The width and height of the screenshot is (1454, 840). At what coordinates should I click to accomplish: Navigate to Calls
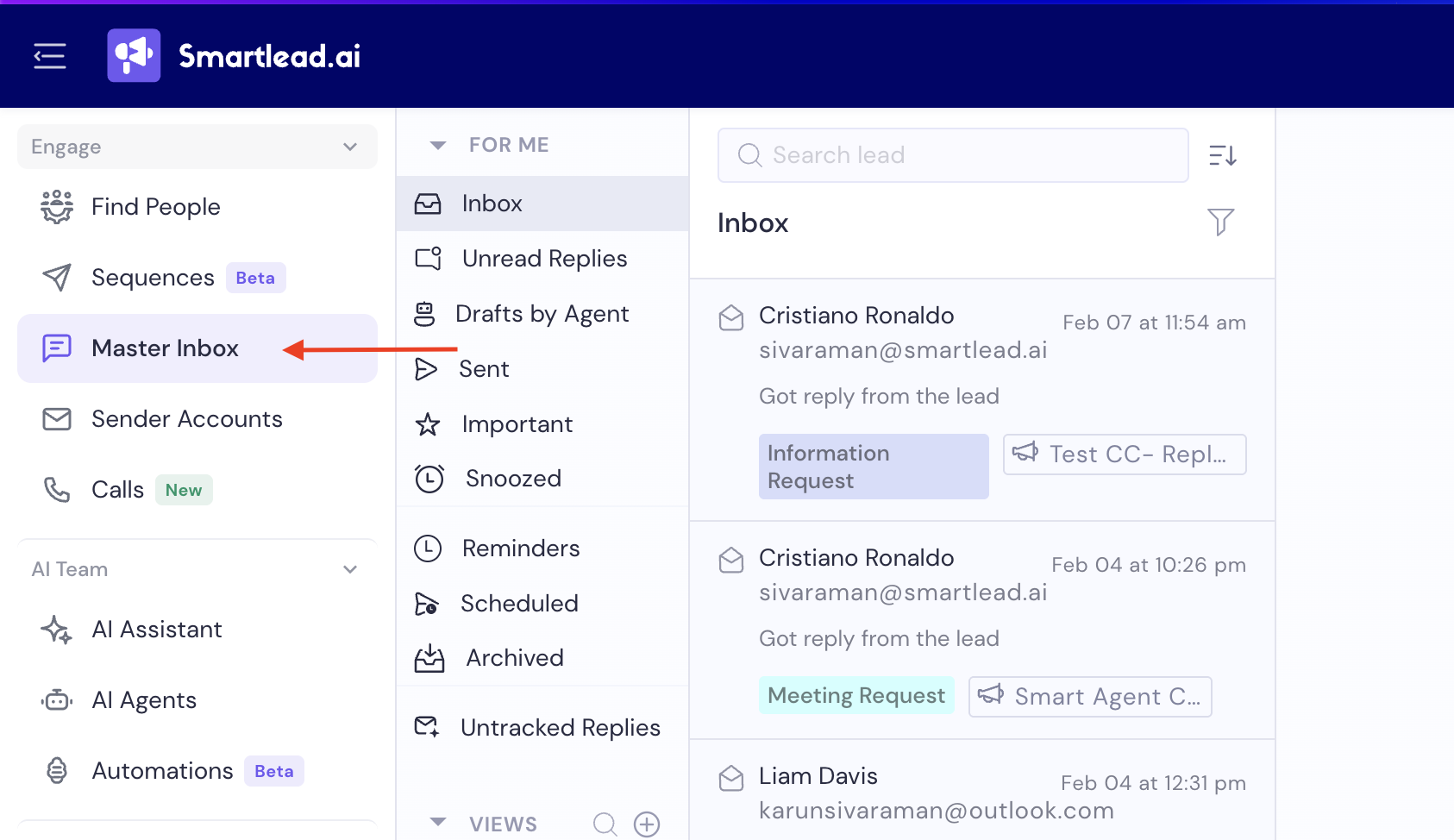(x=197, y=490)
